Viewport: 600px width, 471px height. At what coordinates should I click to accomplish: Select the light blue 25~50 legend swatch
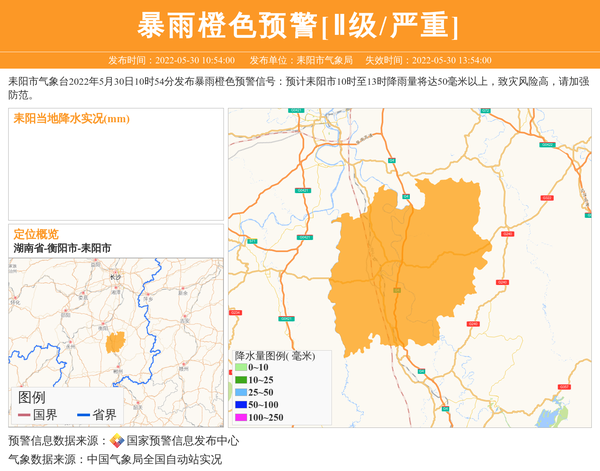tap(241, 392)
